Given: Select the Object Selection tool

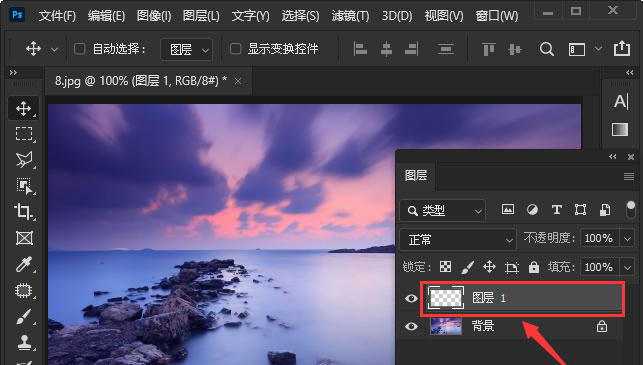Looking at the screenshot, I should (x=24, y=186).
